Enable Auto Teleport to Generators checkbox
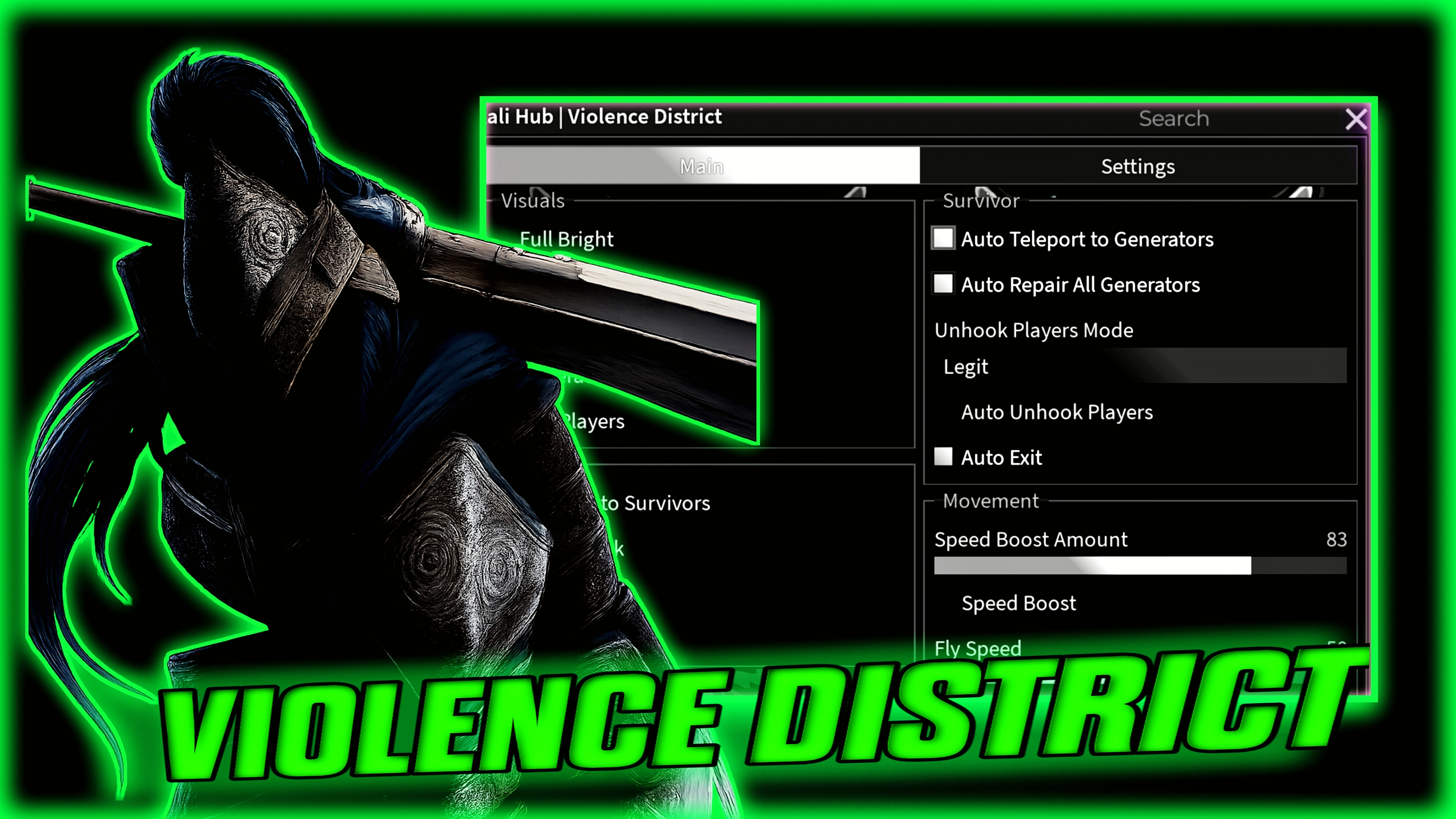This screenshot has width=1456, height=819. point(943,239)
